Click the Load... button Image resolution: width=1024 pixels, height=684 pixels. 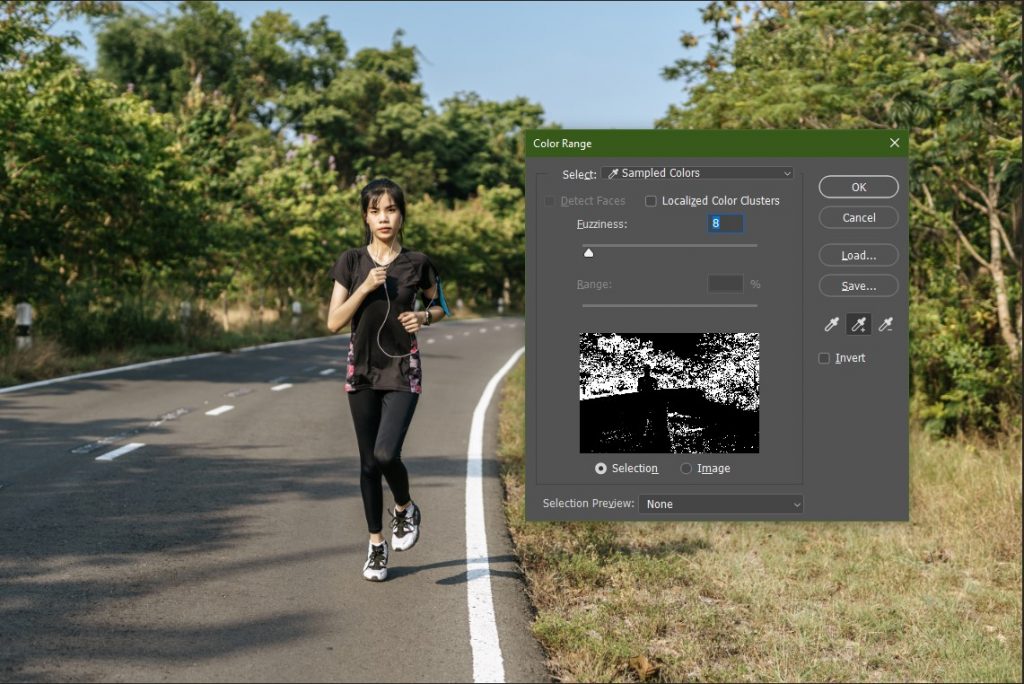859,255
